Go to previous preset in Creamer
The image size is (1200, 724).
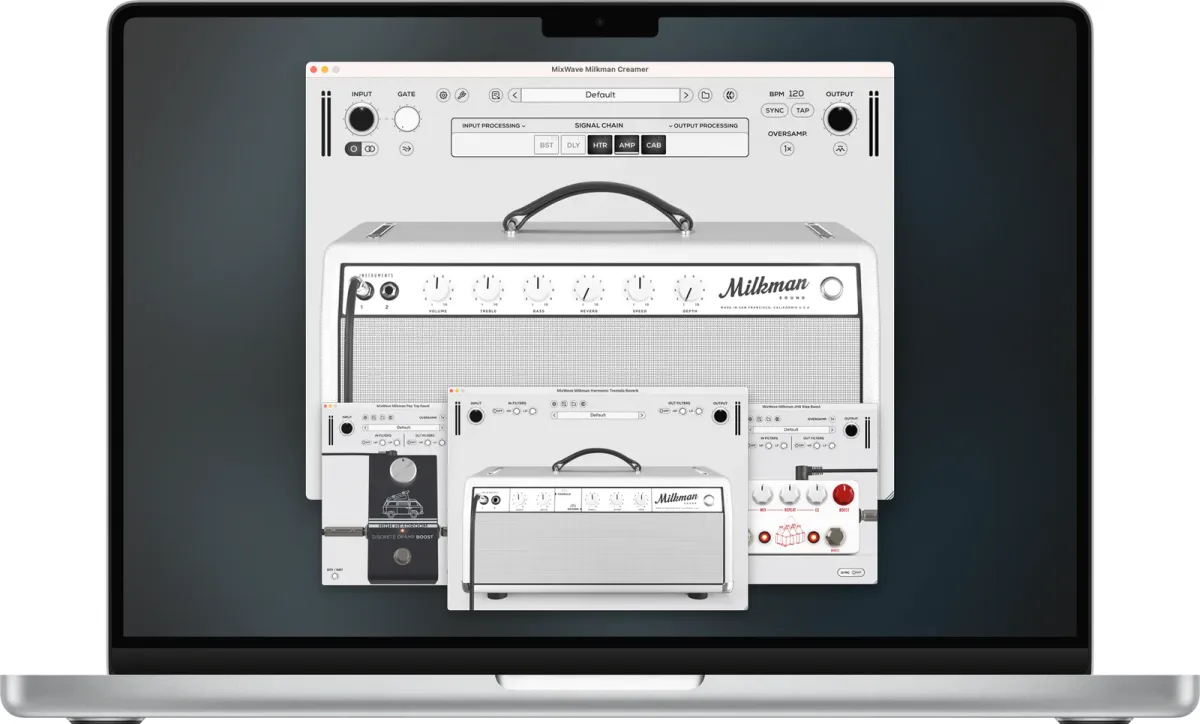pyautogui.click(x=514, y=95)
